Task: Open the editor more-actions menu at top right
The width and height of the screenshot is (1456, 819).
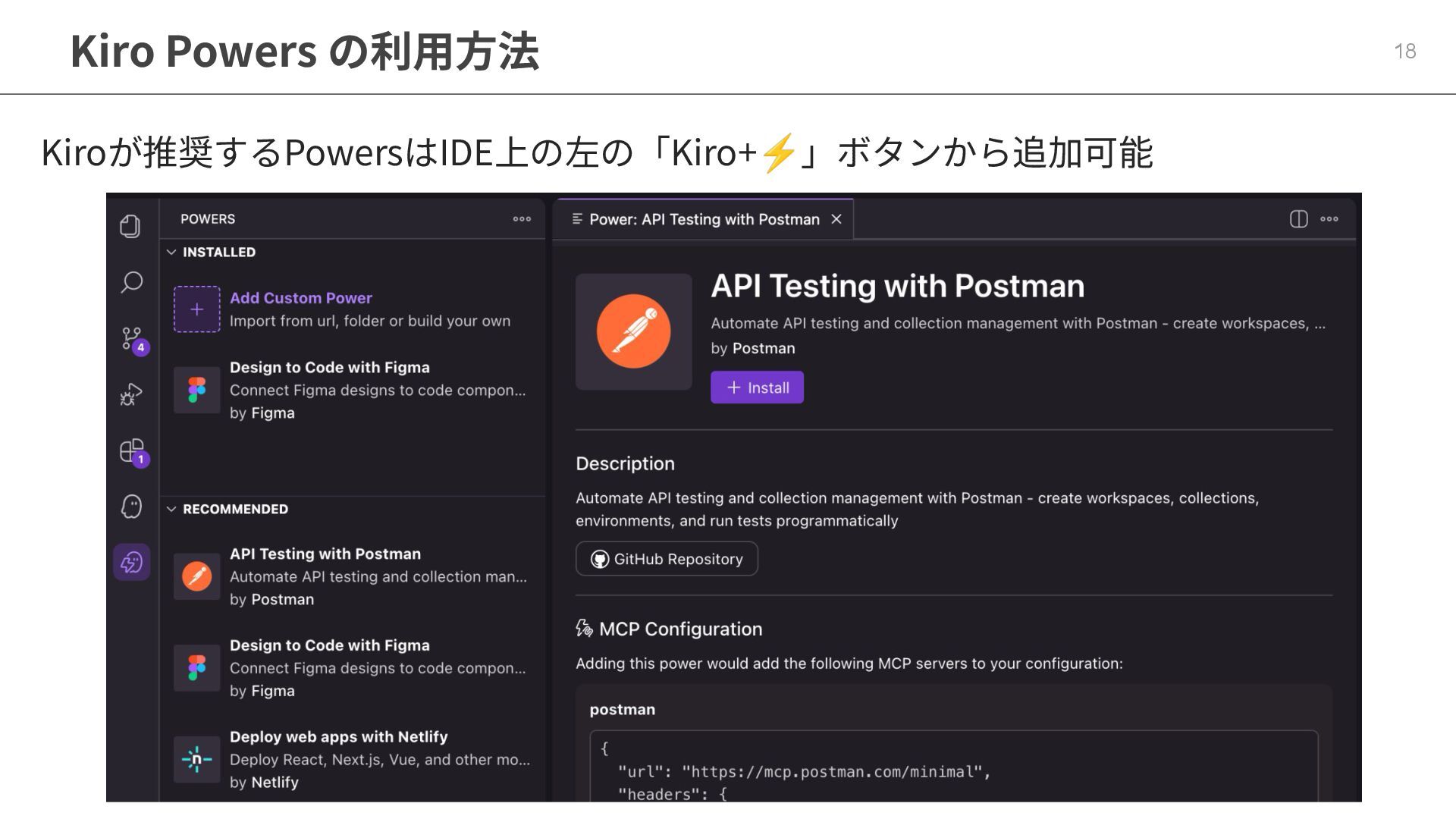Action: click(1329, 219)
